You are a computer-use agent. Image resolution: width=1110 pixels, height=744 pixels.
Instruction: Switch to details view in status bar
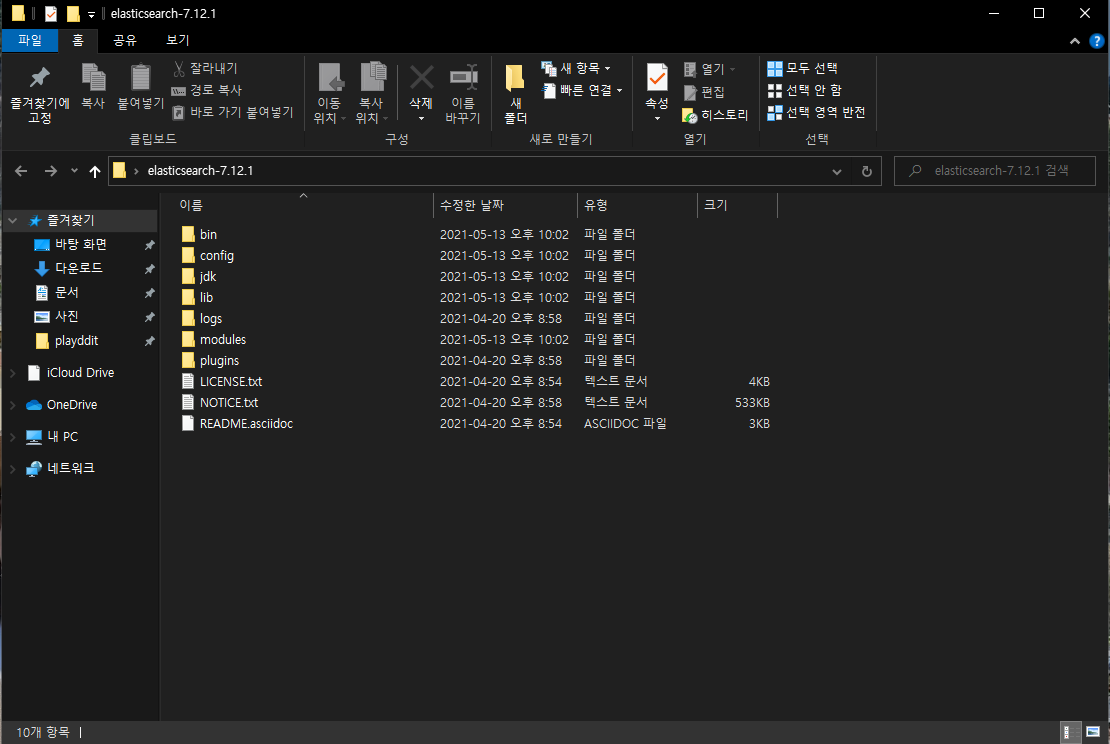[x=1070, y=733]
